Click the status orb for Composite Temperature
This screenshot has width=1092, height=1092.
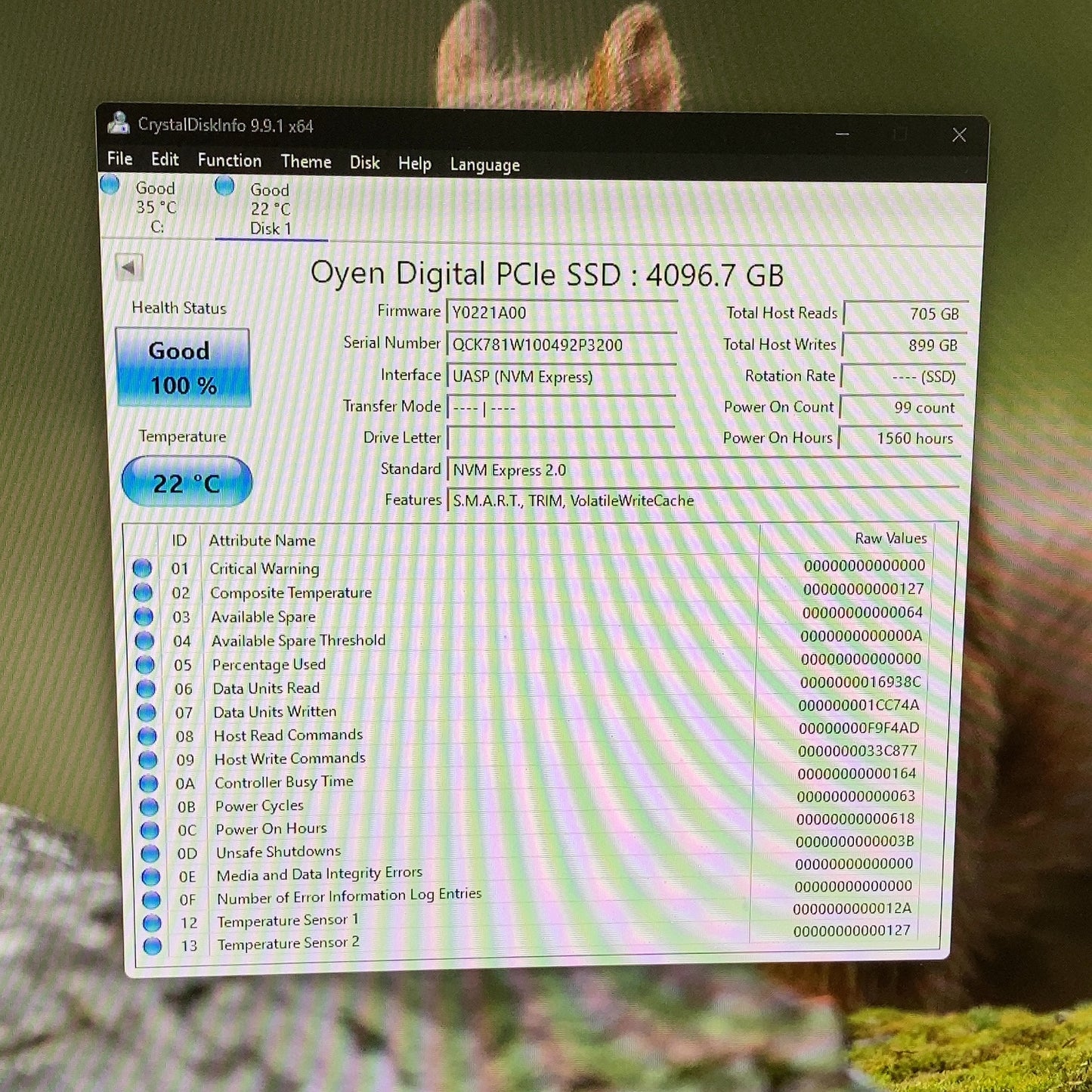tap(143, 592)
